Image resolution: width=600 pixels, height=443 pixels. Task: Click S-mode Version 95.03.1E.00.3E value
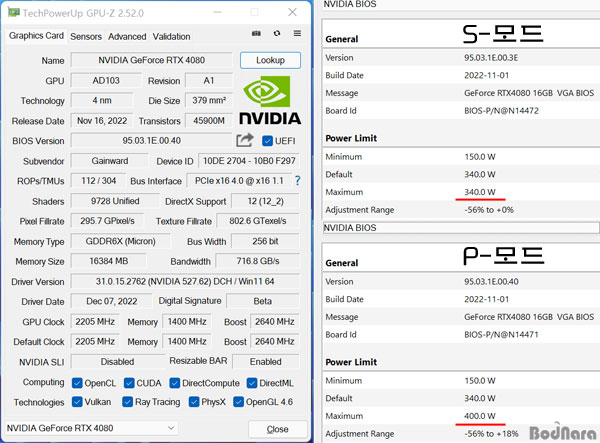(x=491, y=58)
